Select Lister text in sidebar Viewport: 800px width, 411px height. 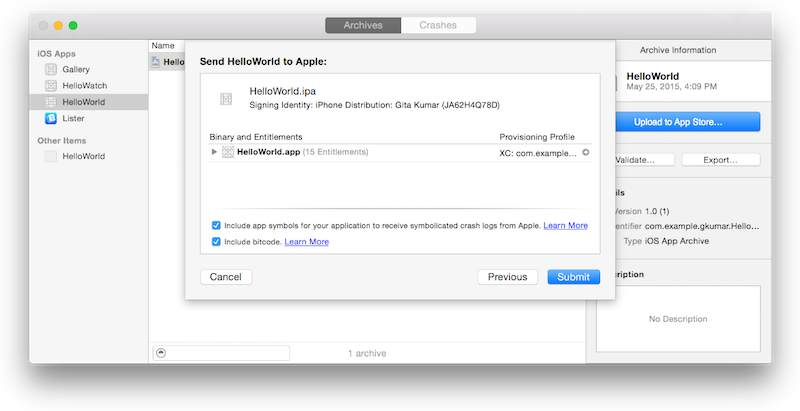[73, 118]
